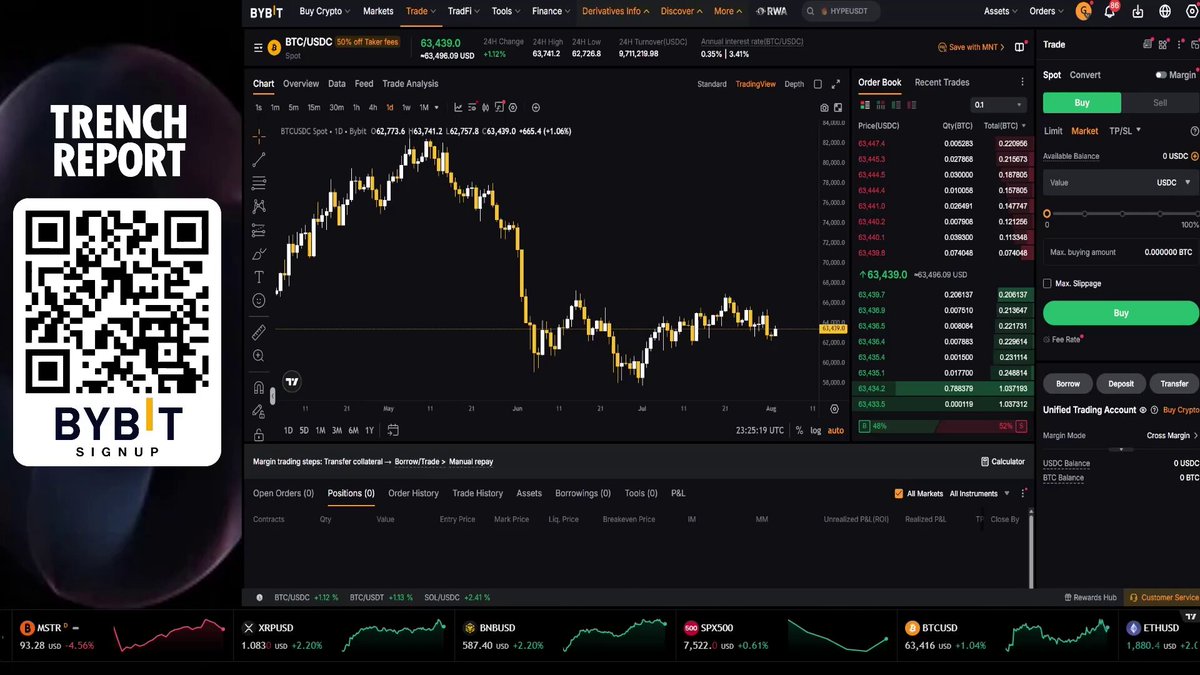Toggle auto scale on the chart

click(x=836, y=430)
